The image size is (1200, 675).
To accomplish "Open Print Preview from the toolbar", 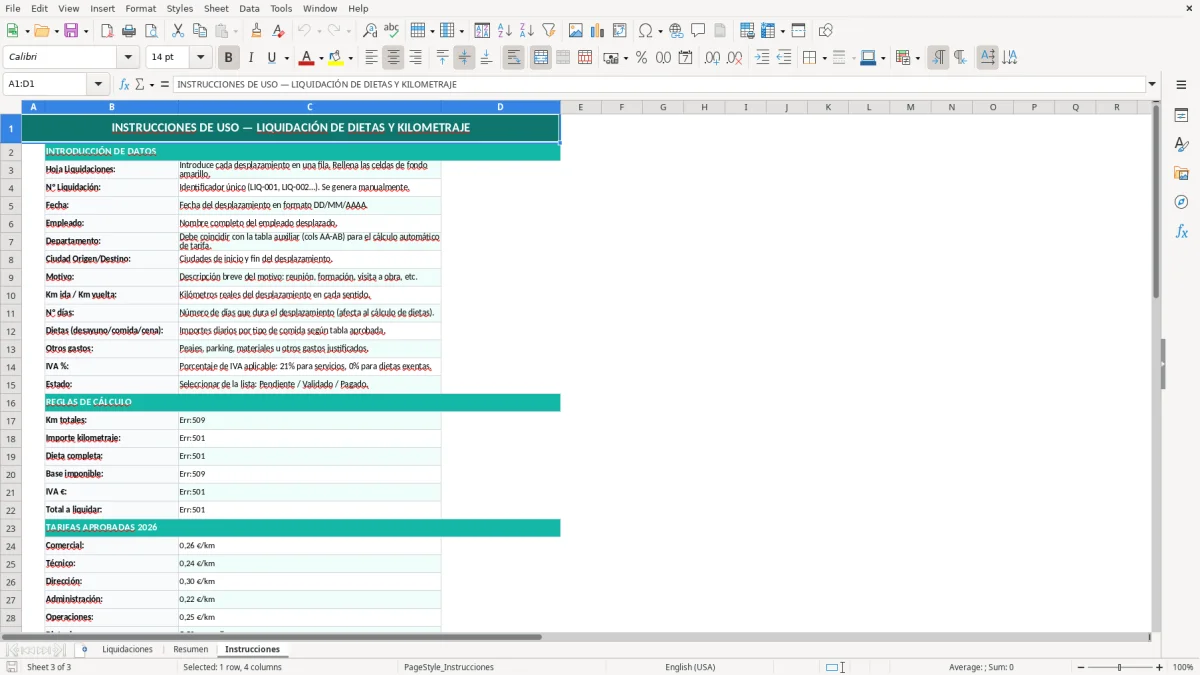I will click(x=150, y=31).
